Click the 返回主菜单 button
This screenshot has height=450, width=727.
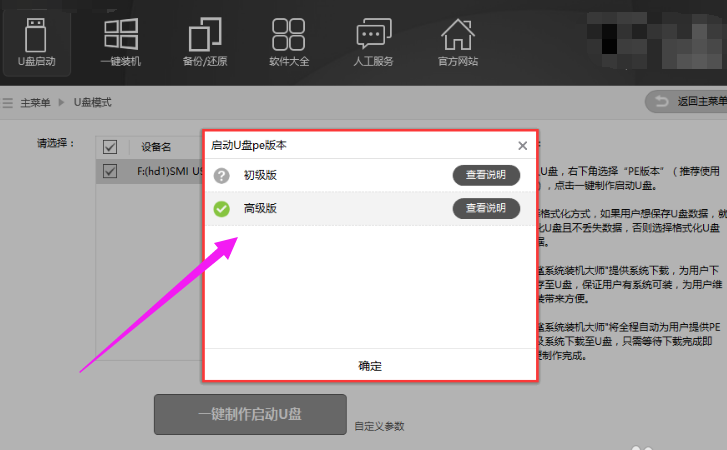coord(686,101)
